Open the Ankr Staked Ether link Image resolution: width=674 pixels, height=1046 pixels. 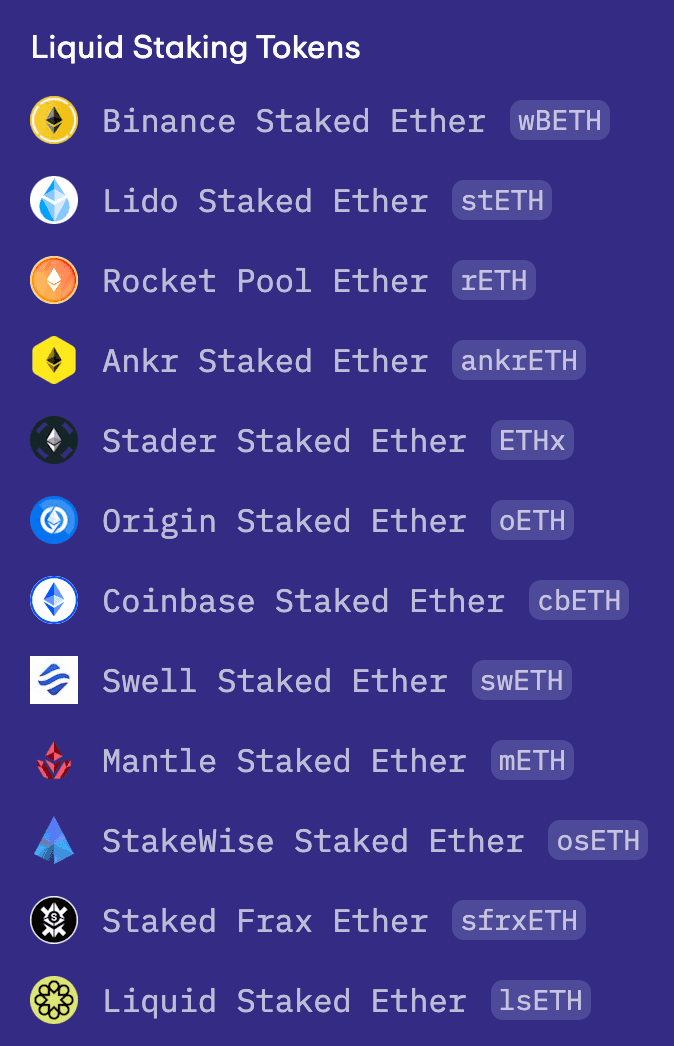[x=265, y=361]
